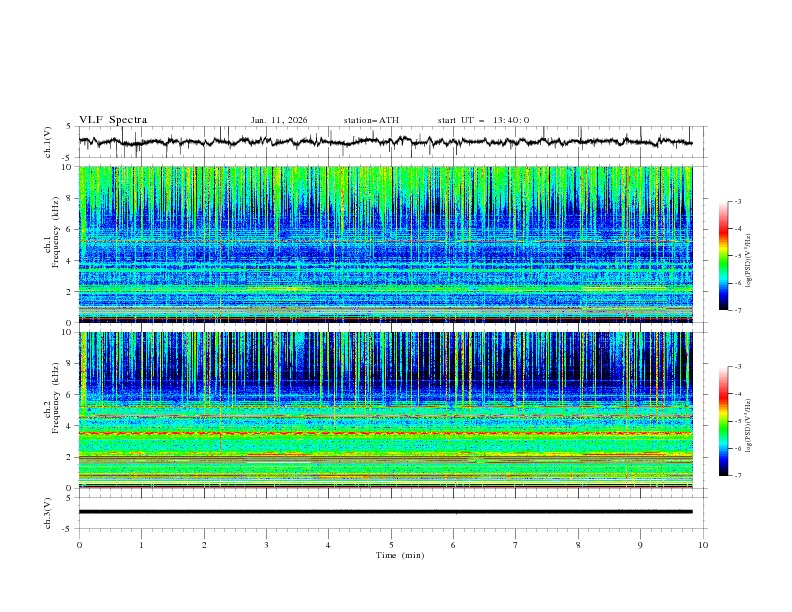Click the time axis tick label '3'
792x612 pixels.
(266, 545)
